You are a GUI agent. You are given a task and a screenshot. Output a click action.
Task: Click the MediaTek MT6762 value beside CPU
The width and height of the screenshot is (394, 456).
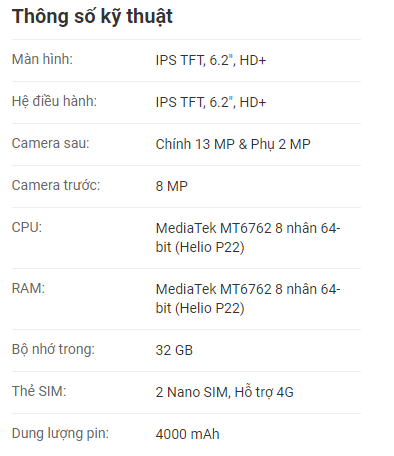(248, 238)
